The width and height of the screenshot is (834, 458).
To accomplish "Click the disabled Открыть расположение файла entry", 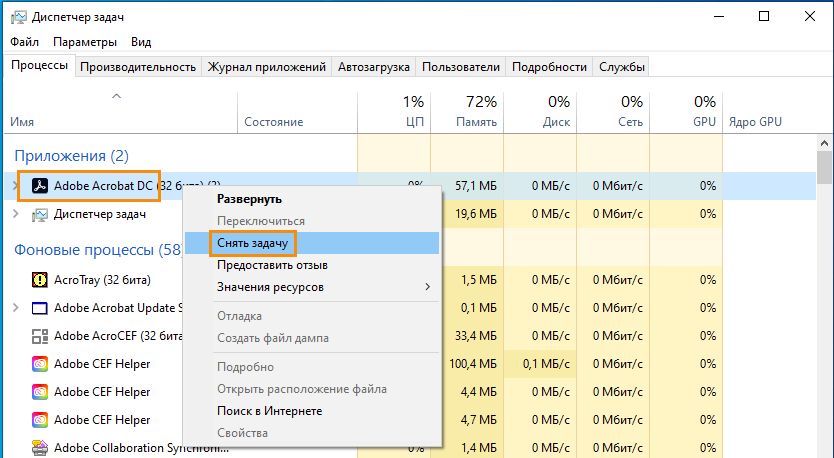I will tap(312, 389).
